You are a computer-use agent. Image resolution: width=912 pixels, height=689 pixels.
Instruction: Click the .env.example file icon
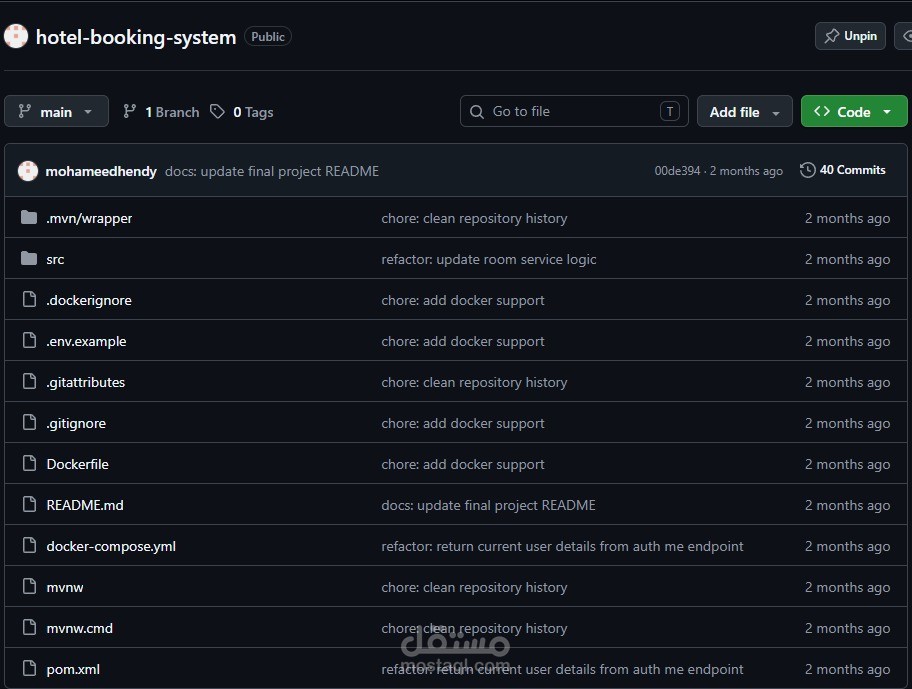[29, 340]
